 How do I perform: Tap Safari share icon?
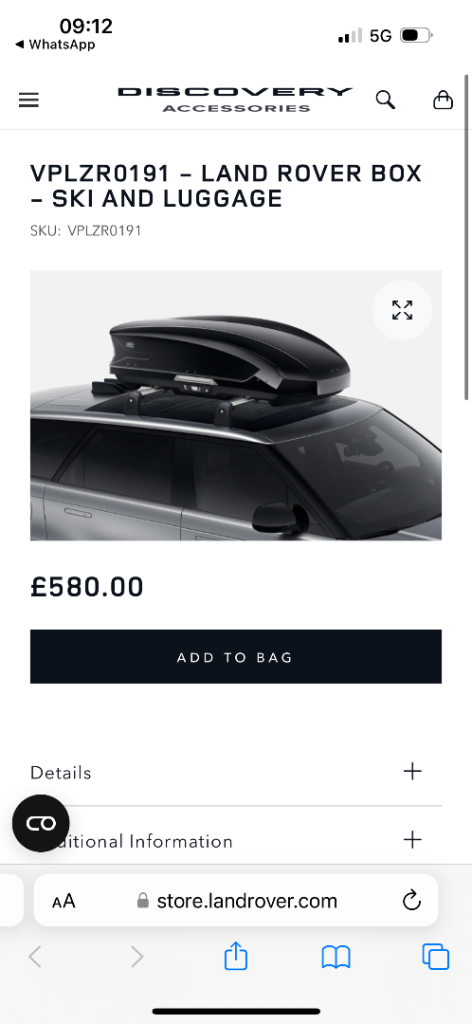(x=236, y=956)
